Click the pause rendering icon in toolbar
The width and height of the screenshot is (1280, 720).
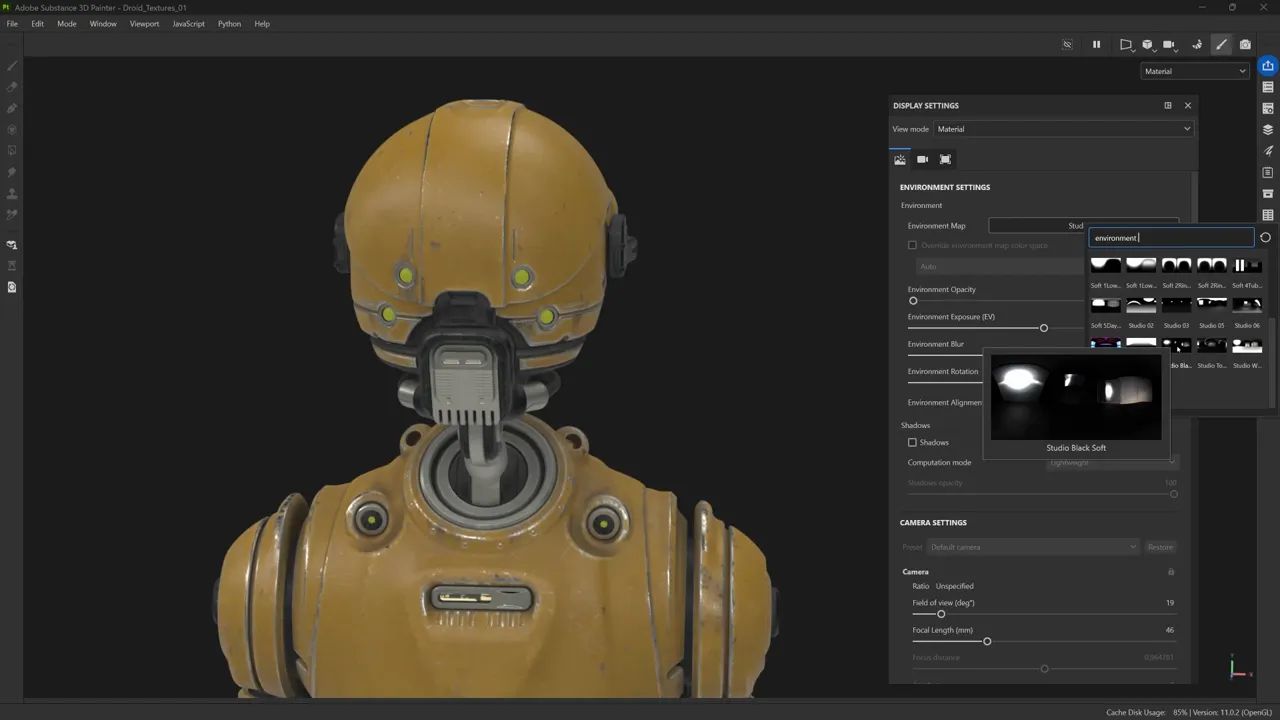point(1096,44)
